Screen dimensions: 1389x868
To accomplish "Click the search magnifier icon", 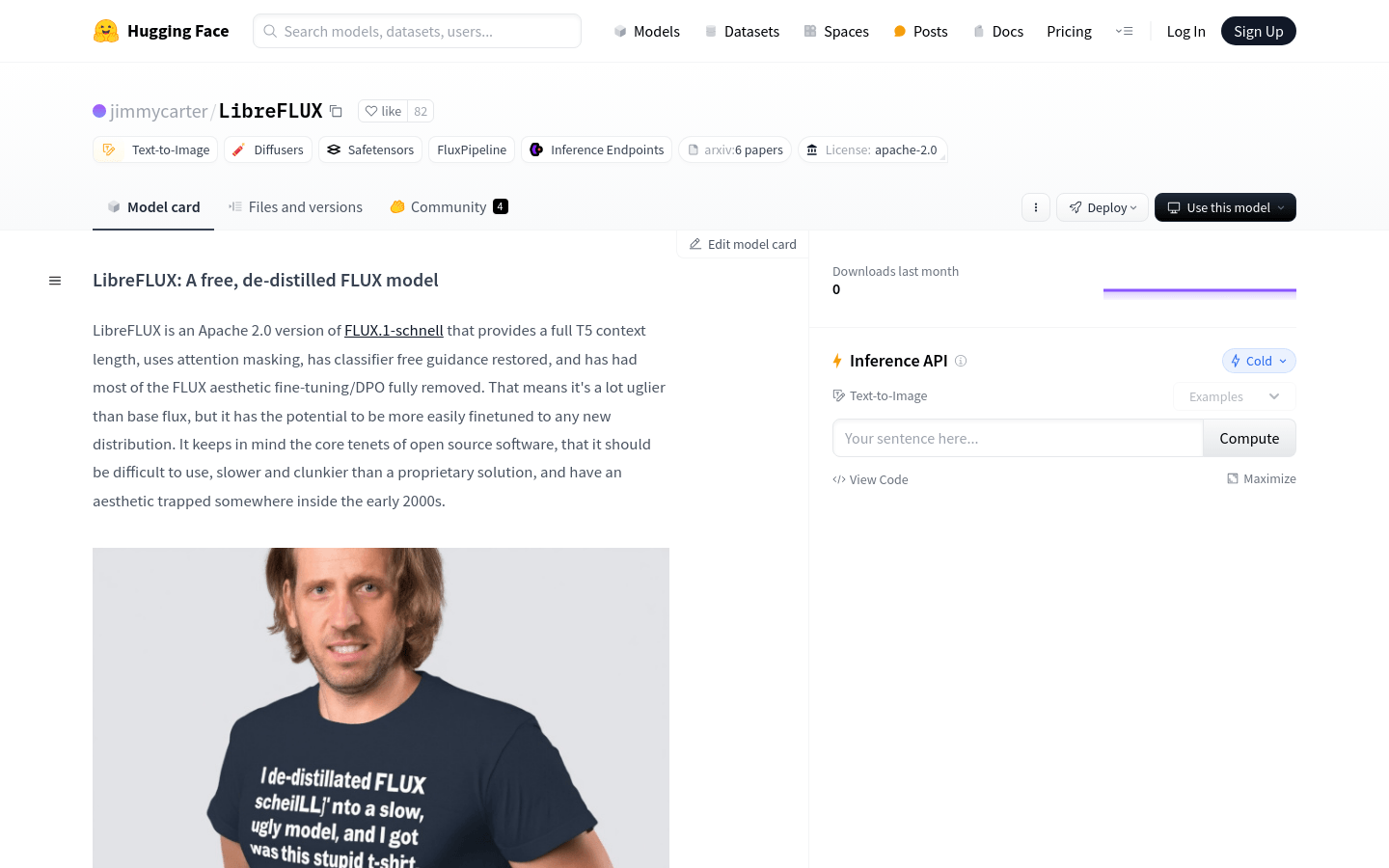I will tap(270, 31).
